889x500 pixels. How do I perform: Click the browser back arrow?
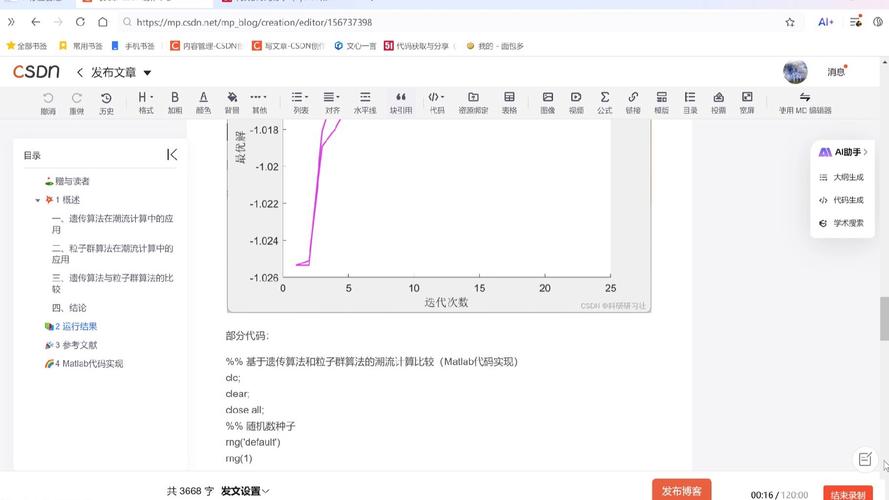click(36, 22)
